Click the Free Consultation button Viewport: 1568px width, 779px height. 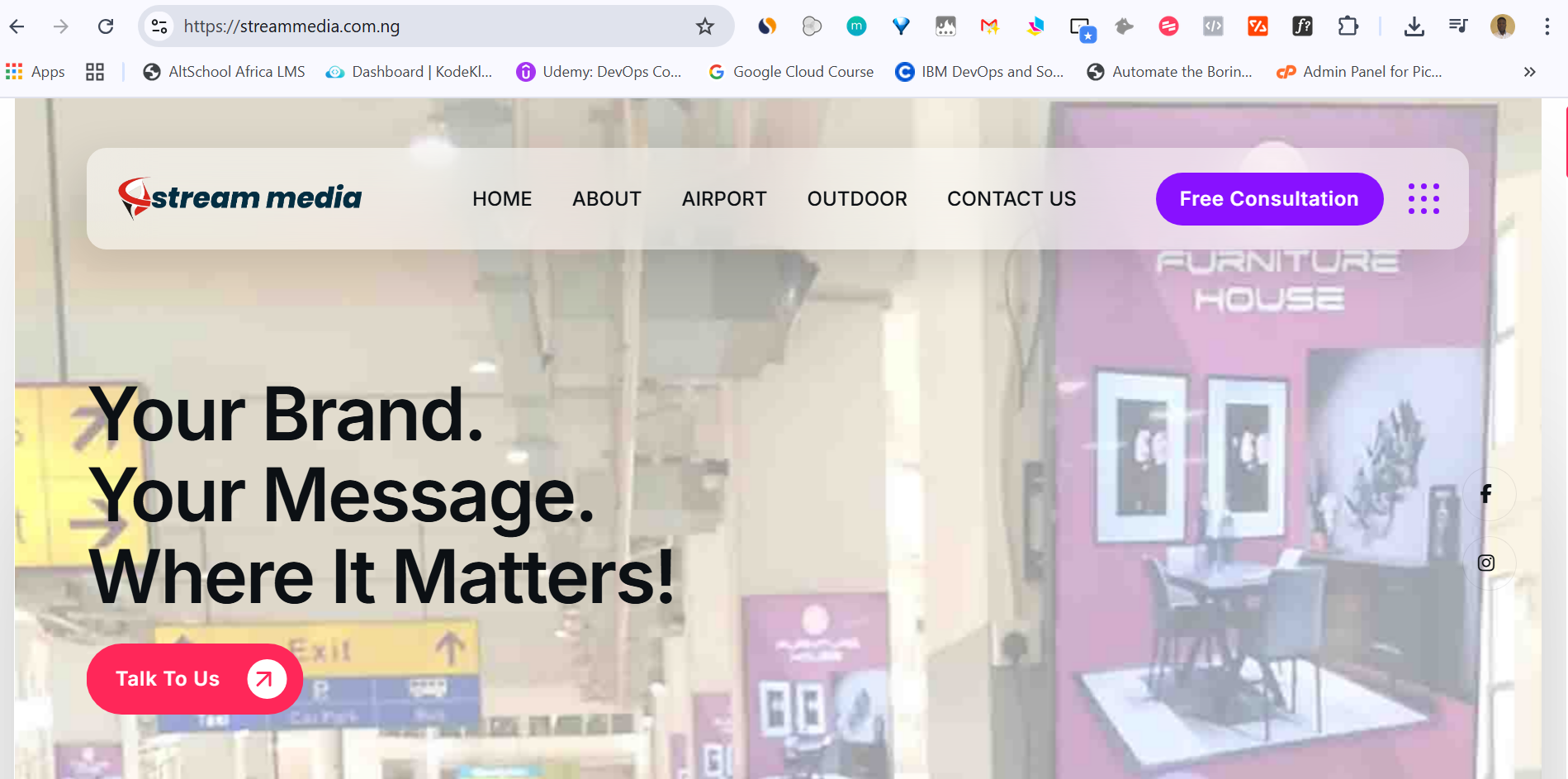pyautogui.click(x=1268, y=199)
